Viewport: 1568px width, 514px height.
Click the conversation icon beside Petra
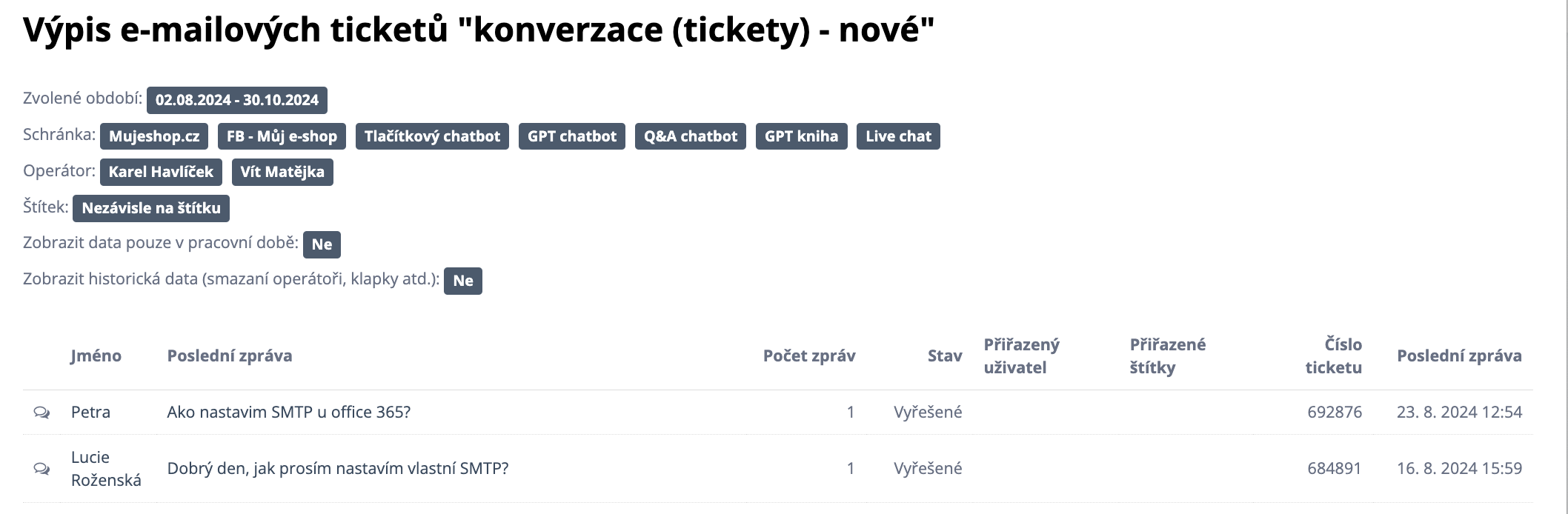pyautogui.click(x=41, y=413)
